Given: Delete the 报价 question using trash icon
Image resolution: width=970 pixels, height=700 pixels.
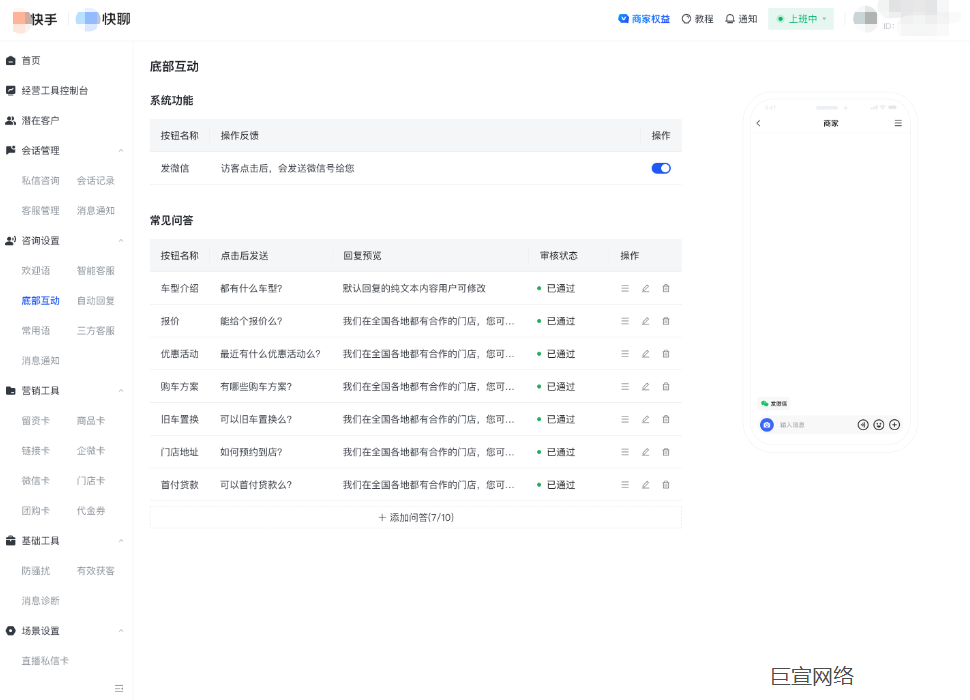Looking at the screenshot, I should pos(665,321).
